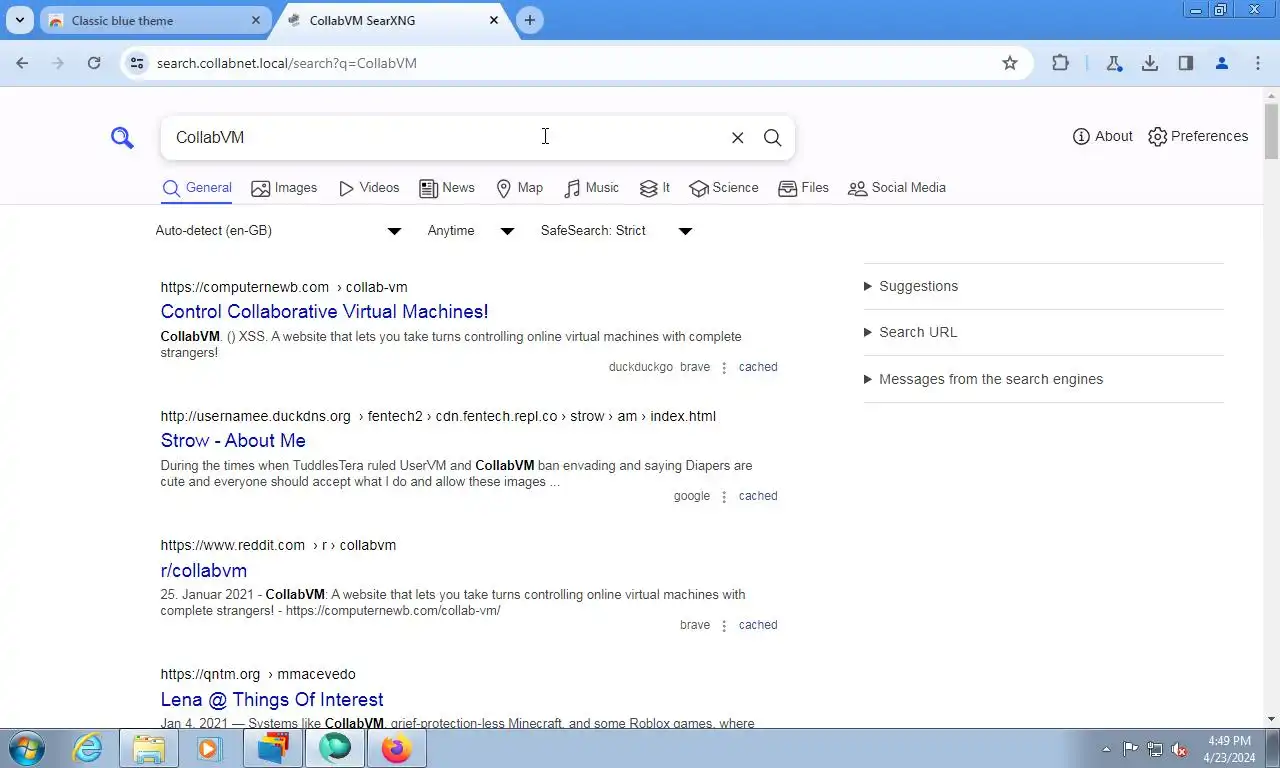Viewport: 1280px width, 768px height.
Task: Switch to the Social Media tab
Action: (897, 188)
